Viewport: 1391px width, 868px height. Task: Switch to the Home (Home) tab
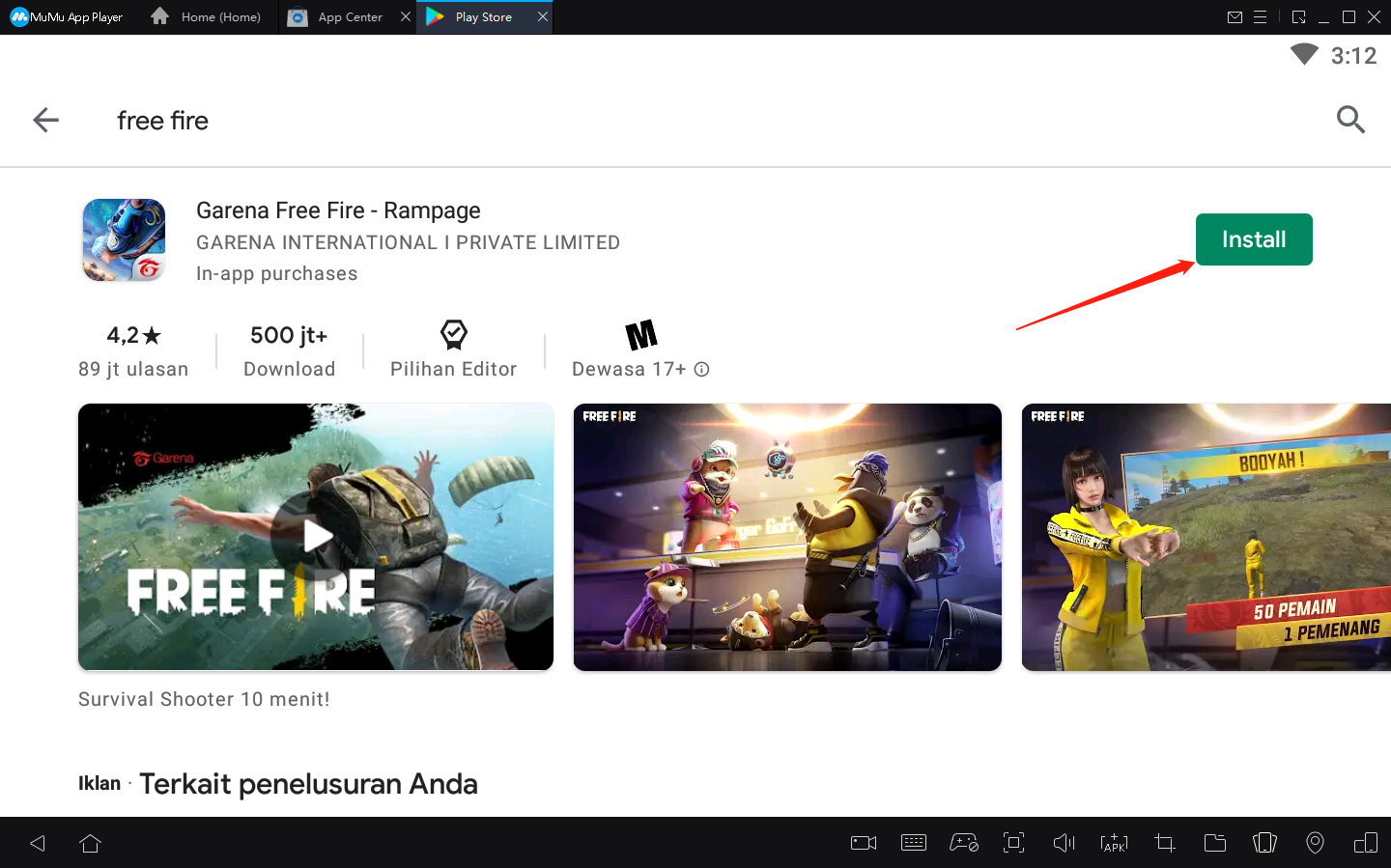click(206, 16)
